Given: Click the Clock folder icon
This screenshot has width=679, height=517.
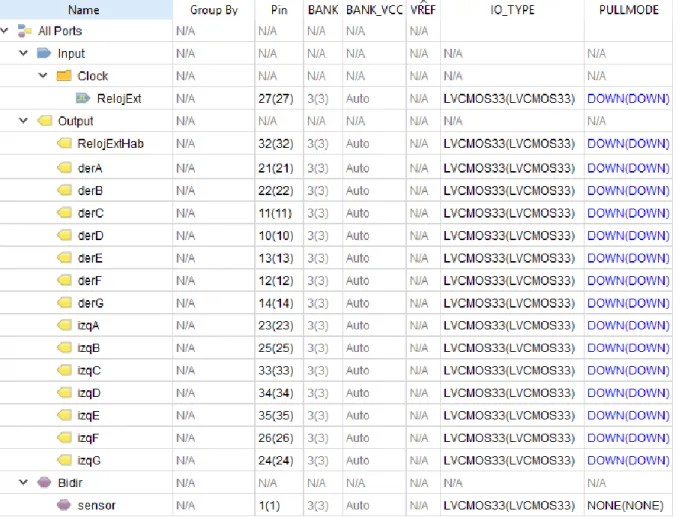Looking at the screenshot, I should coord(64,76).
